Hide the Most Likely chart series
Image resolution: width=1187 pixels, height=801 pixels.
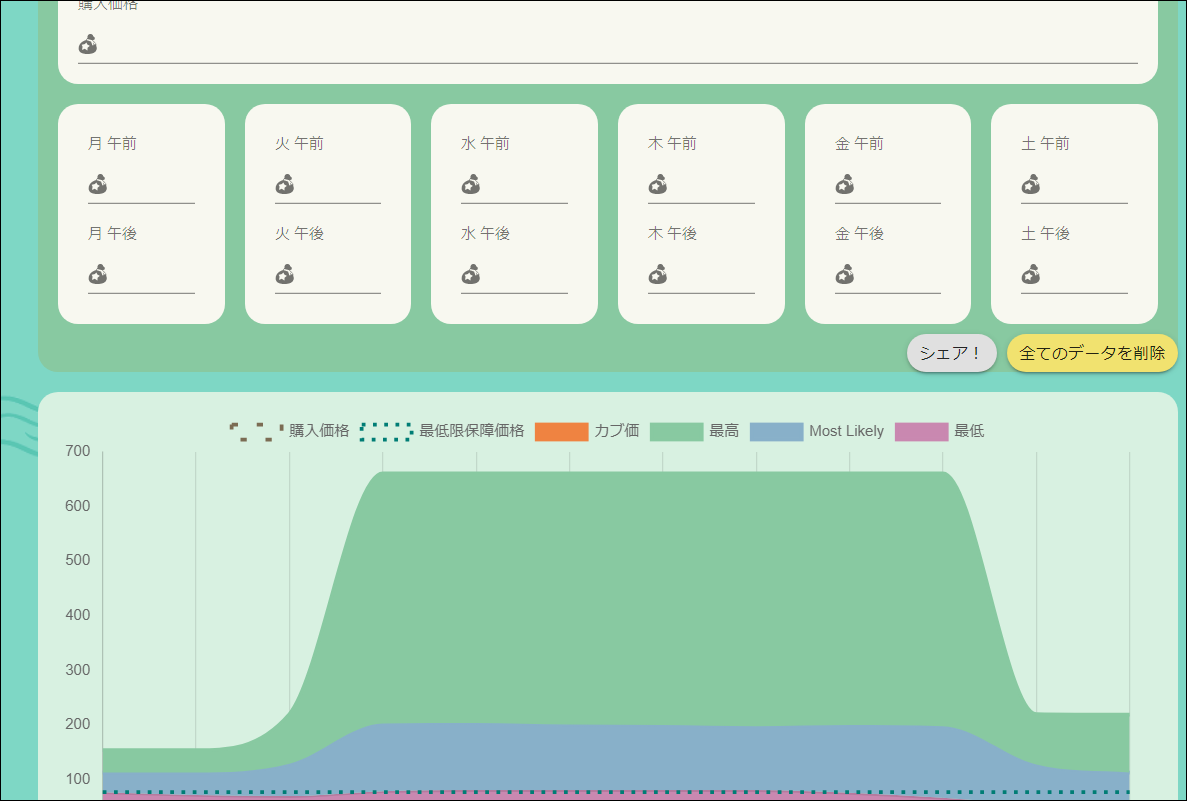[817, 431]
